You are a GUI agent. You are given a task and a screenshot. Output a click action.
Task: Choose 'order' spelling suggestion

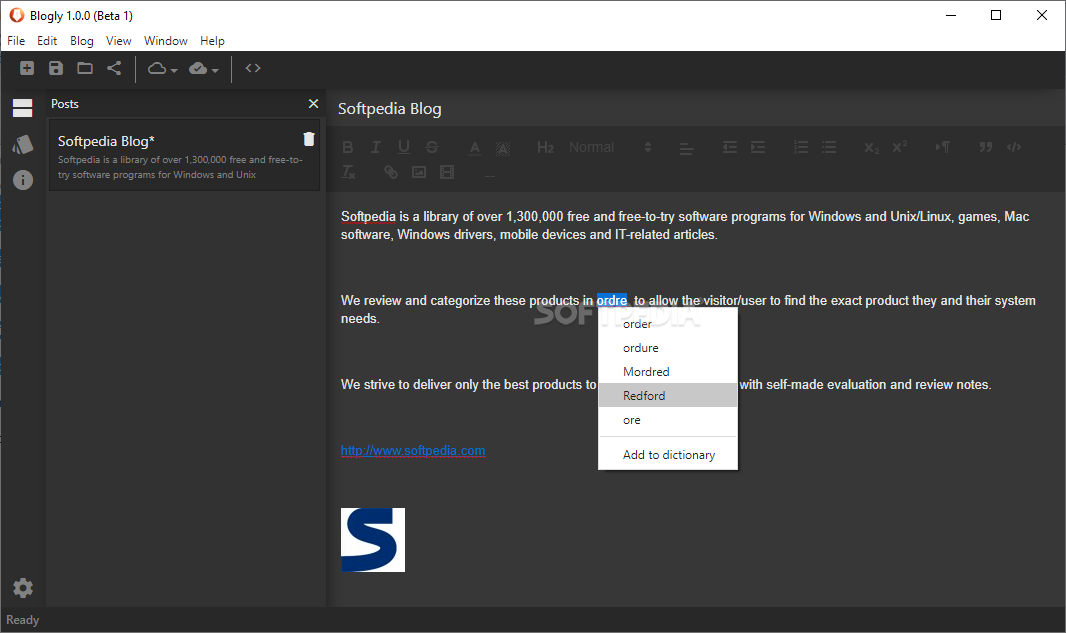tap(668, 324)
